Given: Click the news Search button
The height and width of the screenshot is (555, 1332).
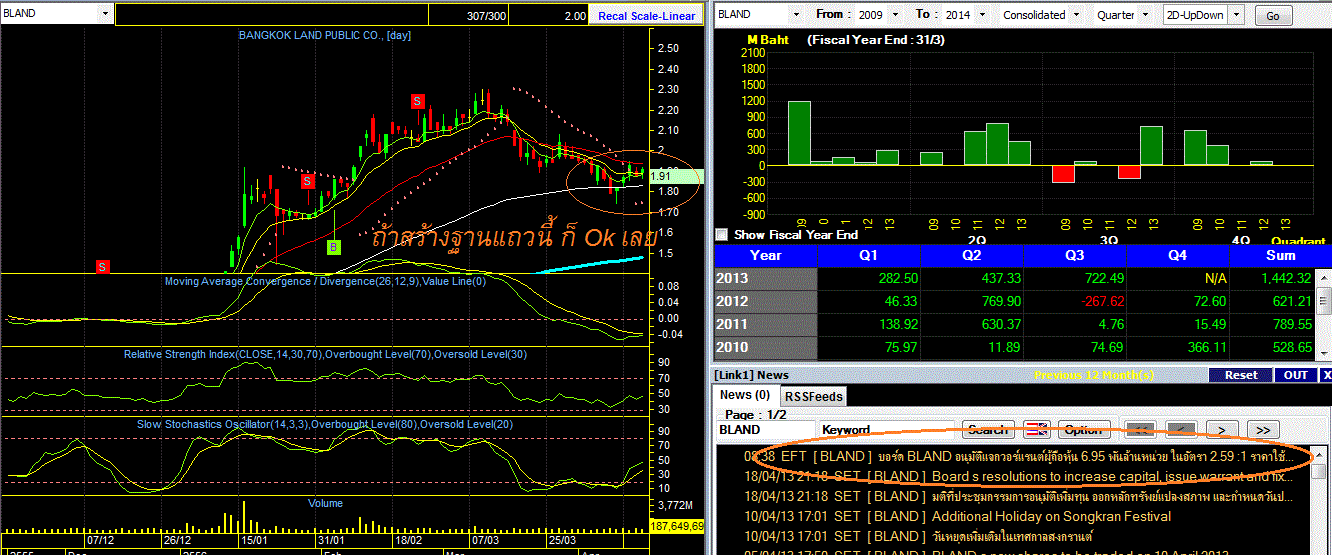Looking at the screenshot, I should [988, 430].
